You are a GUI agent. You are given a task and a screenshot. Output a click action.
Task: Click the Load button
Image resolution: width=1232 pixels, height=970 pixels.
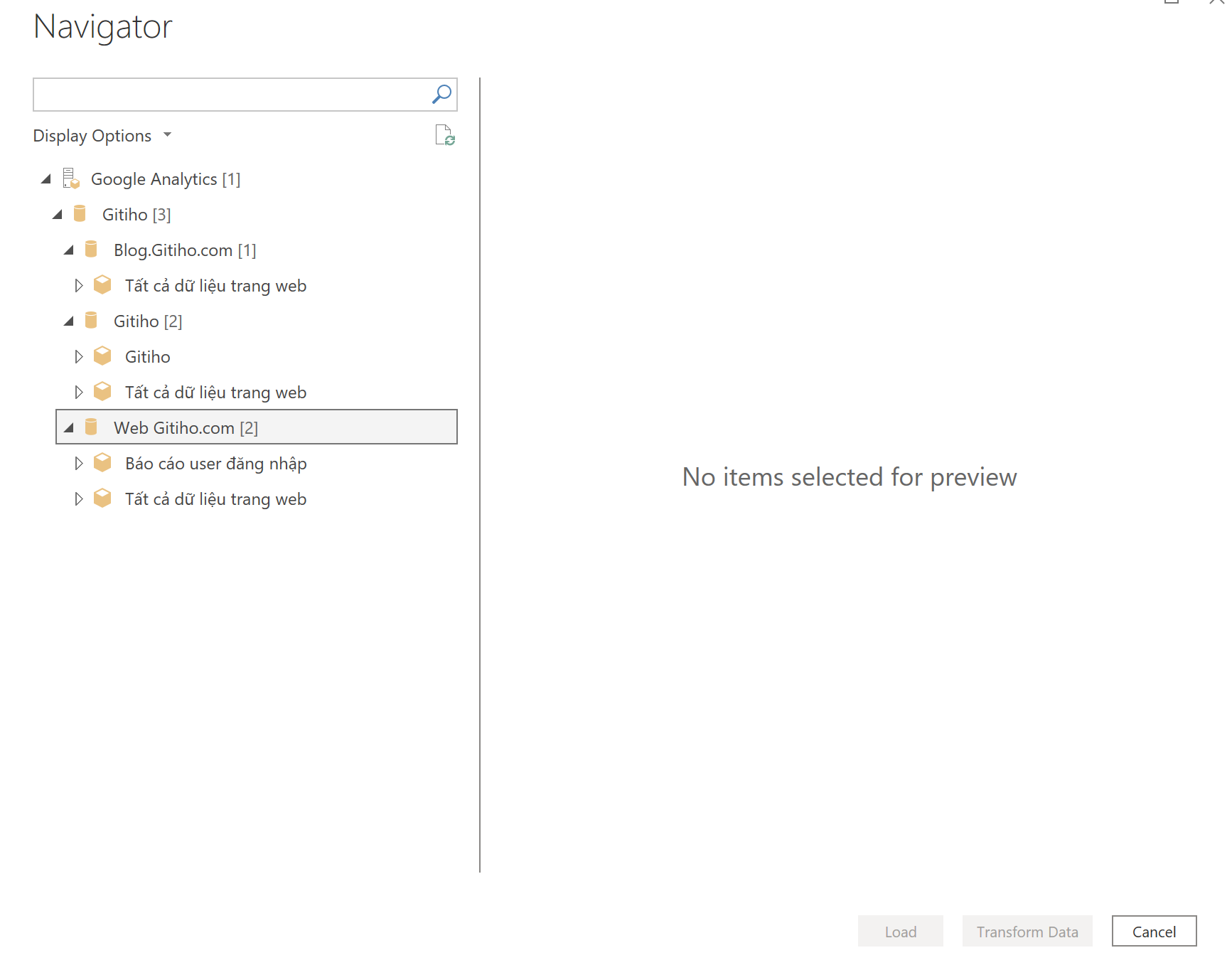(900, 931)
